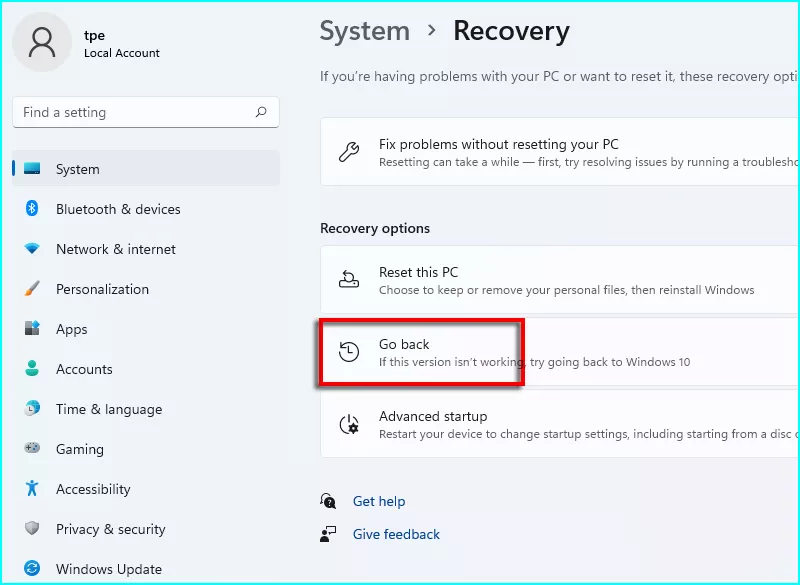Click the Accounts person icon
800x585 pixels.
32,368
